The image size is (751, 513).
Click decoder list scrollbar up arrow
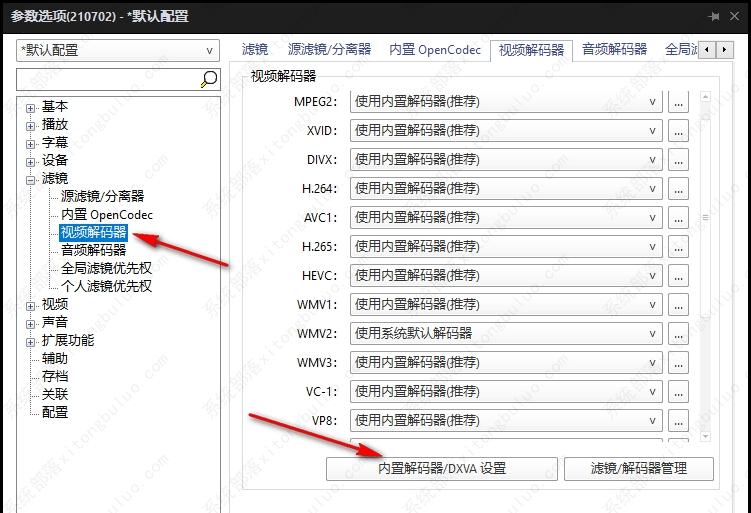pyautogui.click(x=705, y=97)
